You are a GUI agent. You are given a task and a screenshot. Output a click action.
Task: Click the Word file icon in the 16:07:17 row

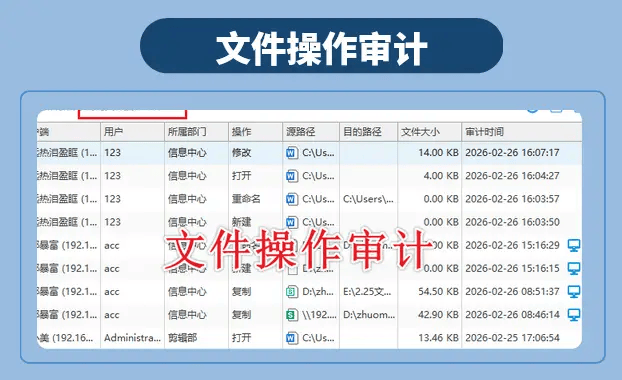(x=292, y=153)
